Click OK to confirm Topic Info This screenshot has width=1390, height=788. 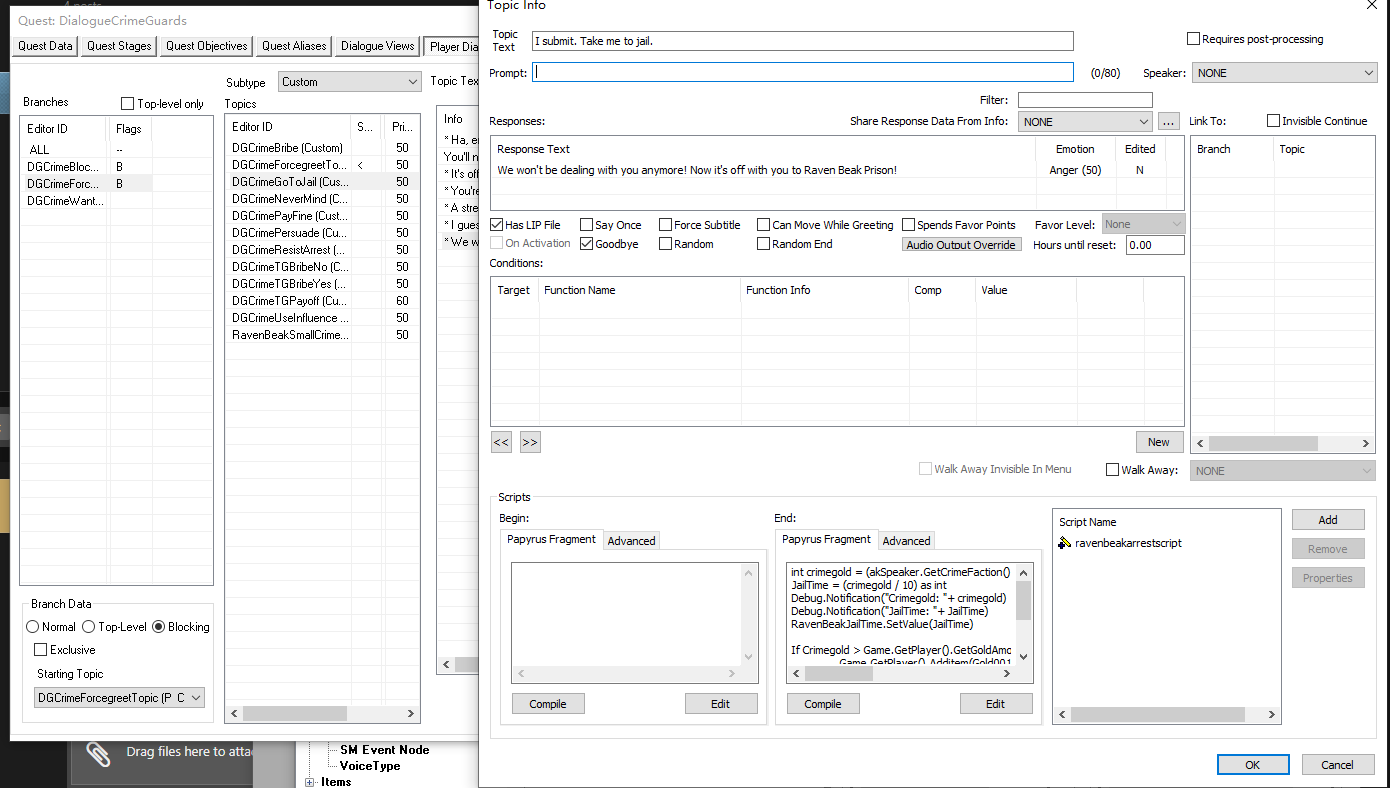(x=1253, y=764)
